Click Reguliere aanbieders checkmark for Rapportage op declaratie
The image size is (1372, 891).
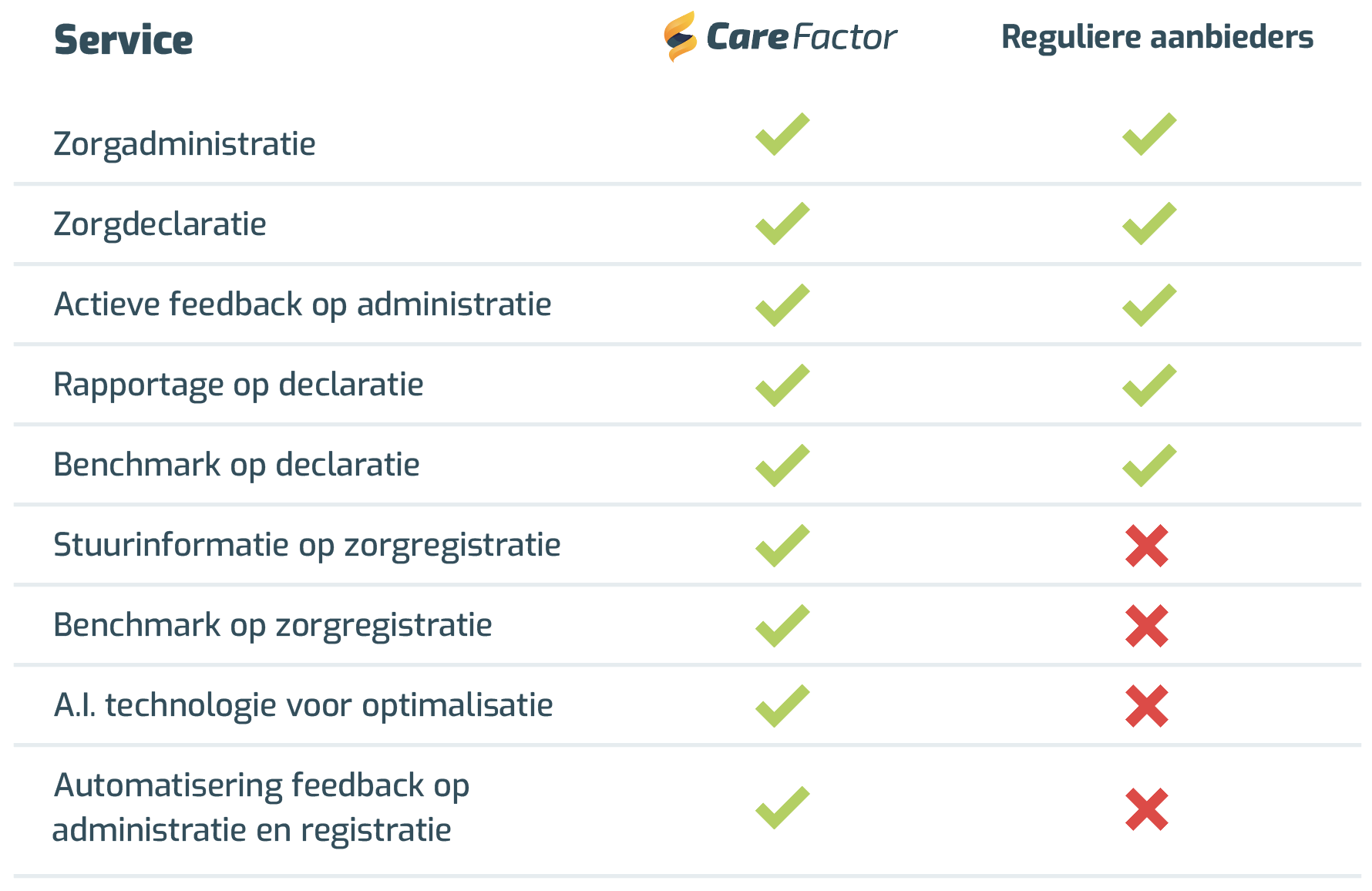click(x=1149, y=385)
